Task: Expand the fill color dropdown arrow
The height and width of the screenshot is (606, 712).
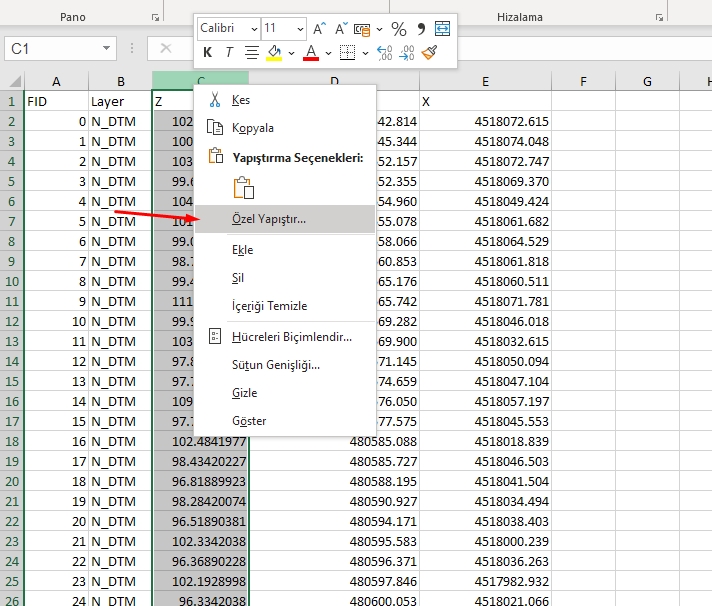Action: (x=292, y=53)
